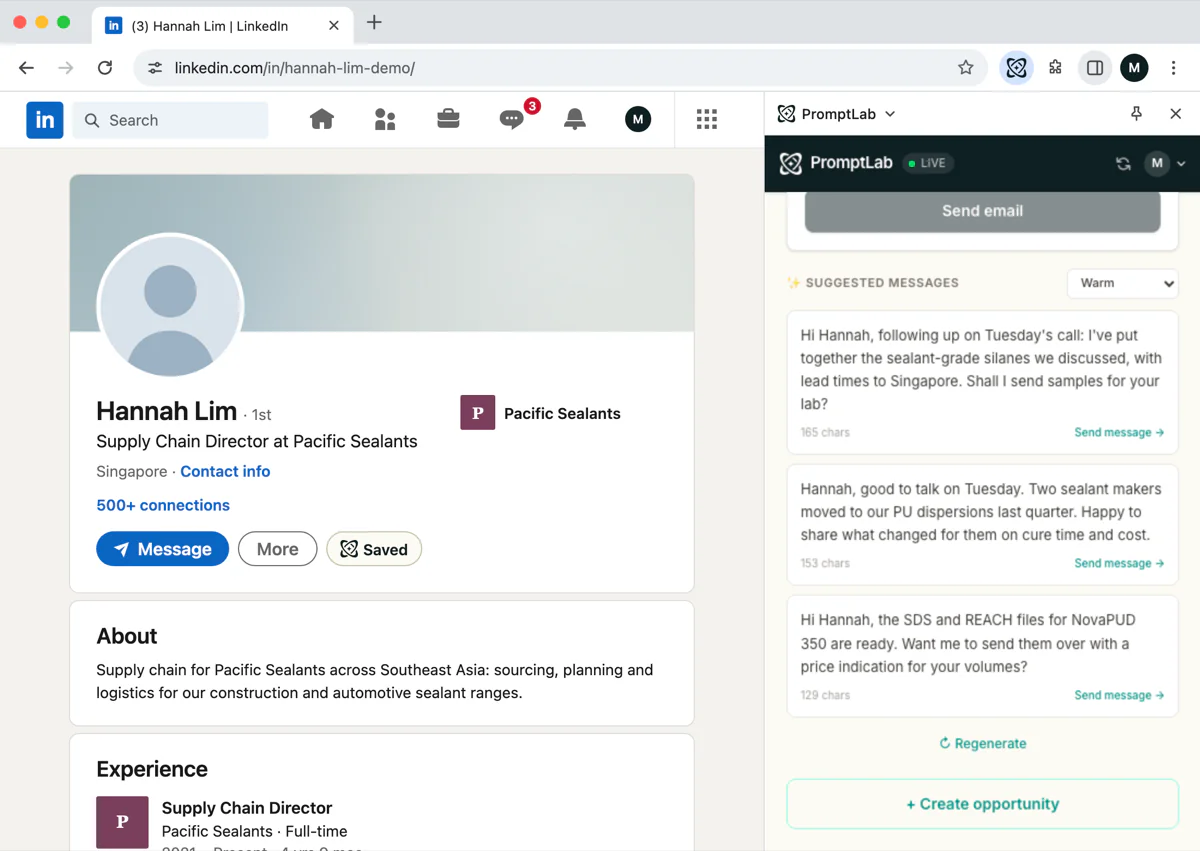Click the Pacific Sealants logo under Experience
This screenshot has height=851, width=1200.
click(x=122, y=822)
